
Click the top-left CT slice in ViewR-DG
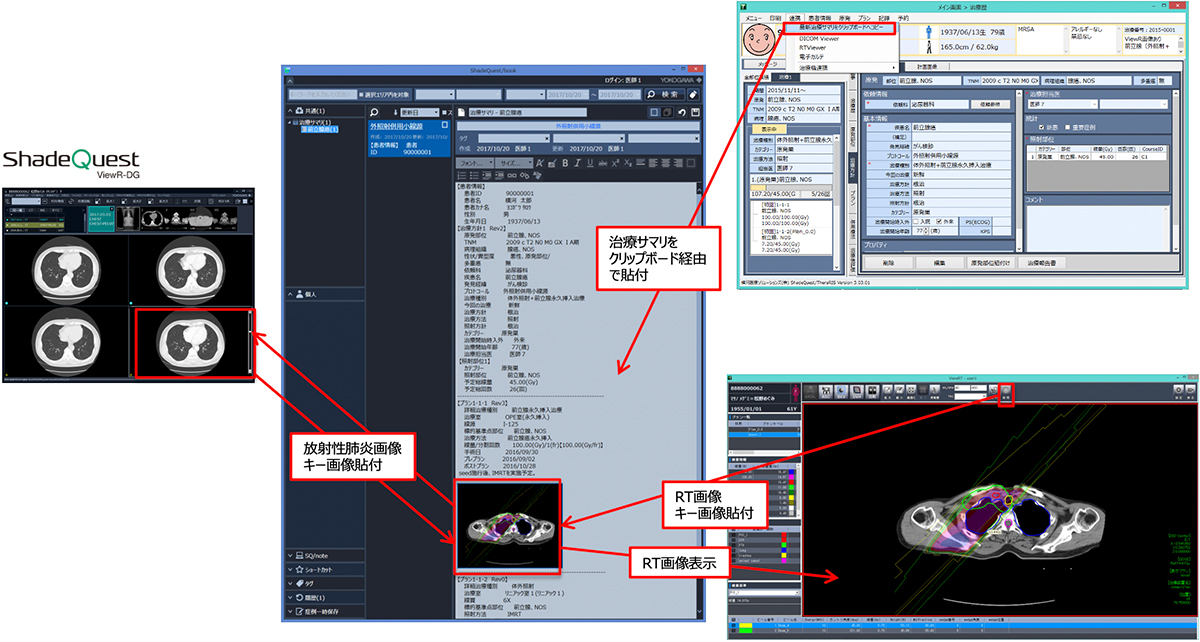tap(66, 270)
